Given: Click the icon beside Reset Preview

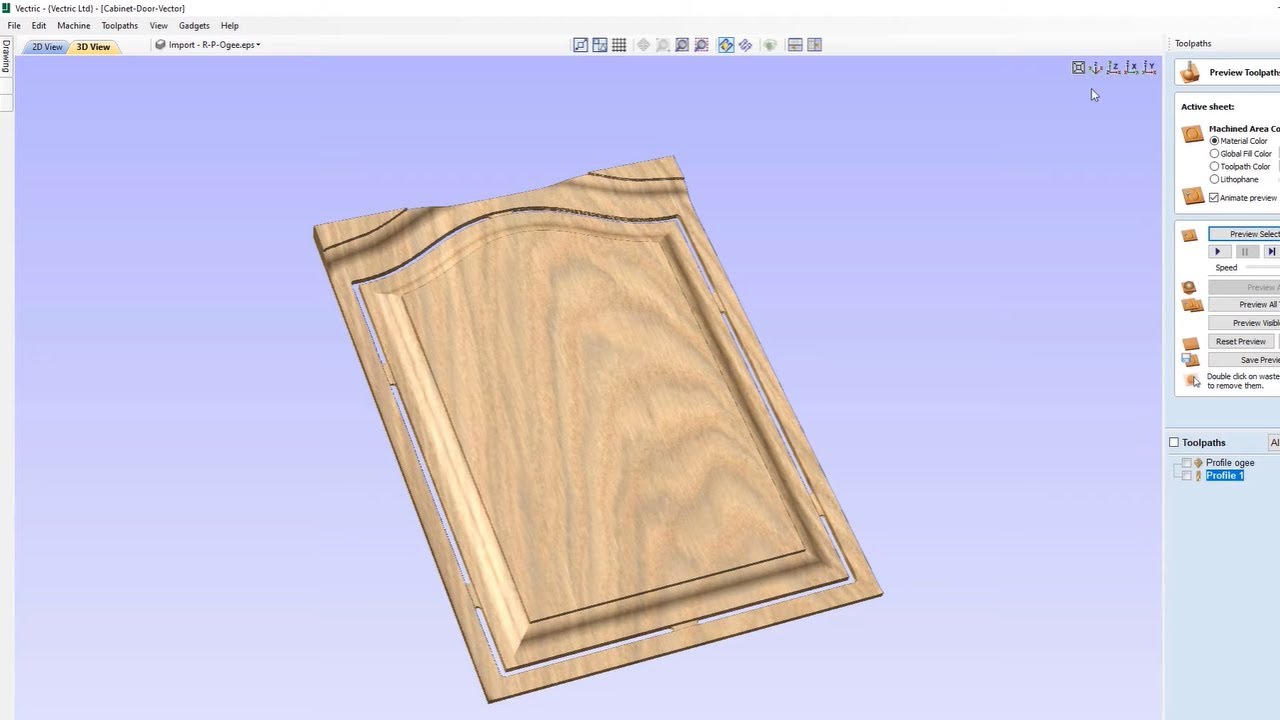Looking at the screenshot, I should (x=1190, y=343).
